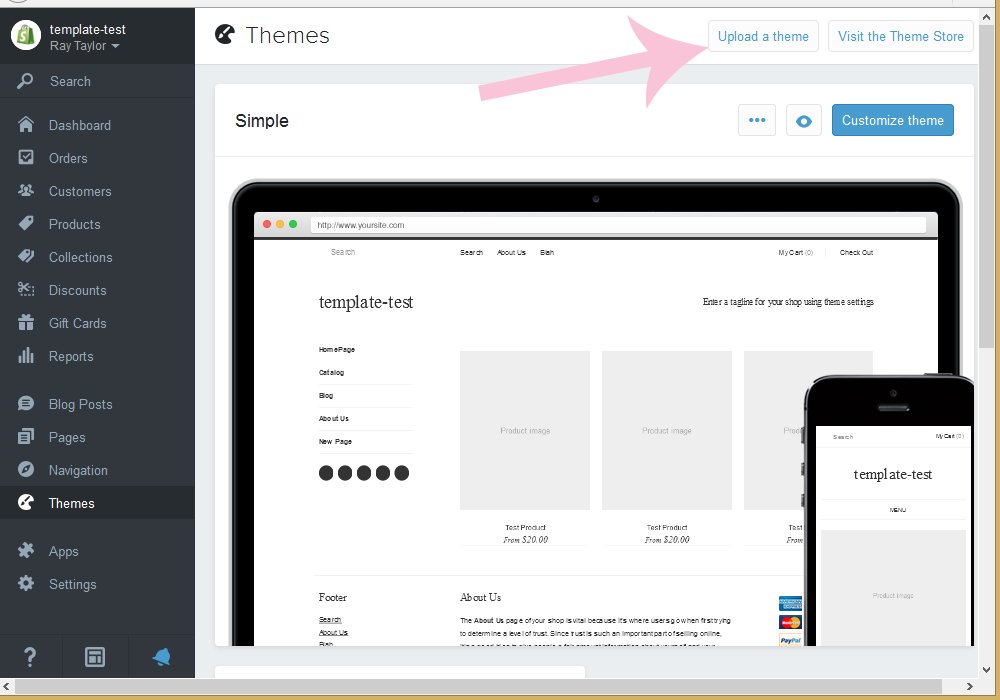This screenshot has width=1000, height=700.
Task: Open Settings from the sidebar
Action: 97,585
